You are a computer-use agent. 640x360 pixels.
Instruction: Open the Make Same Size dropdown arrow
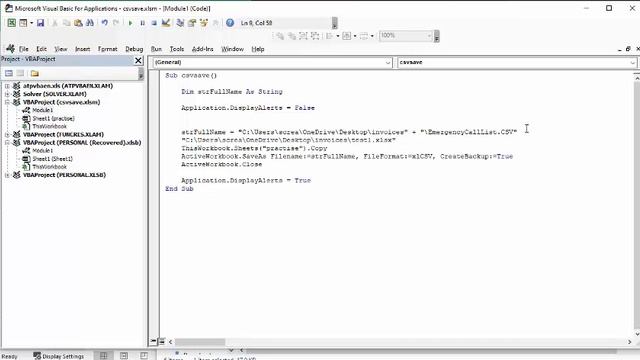click(x=372, y=36)
